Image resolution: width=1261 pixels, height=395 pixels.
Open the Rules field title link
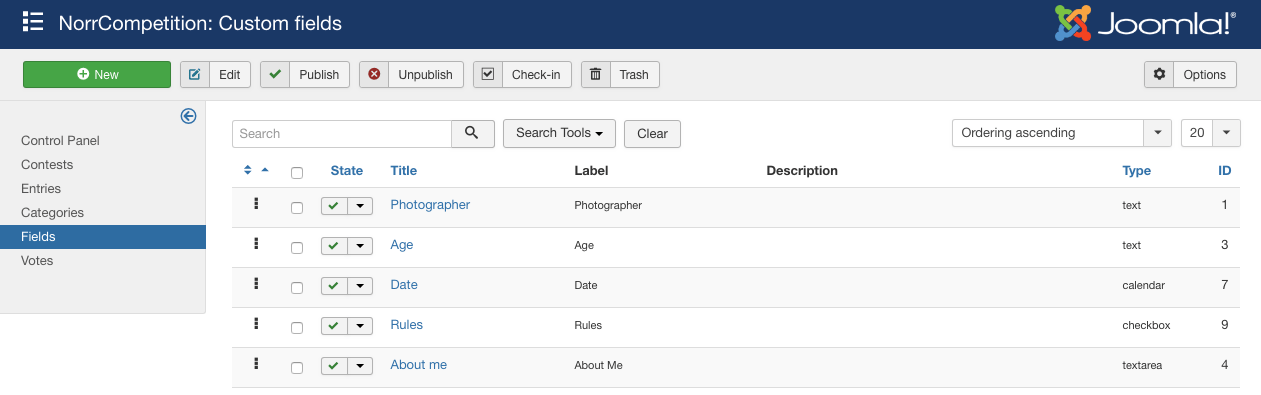(407, 324)
